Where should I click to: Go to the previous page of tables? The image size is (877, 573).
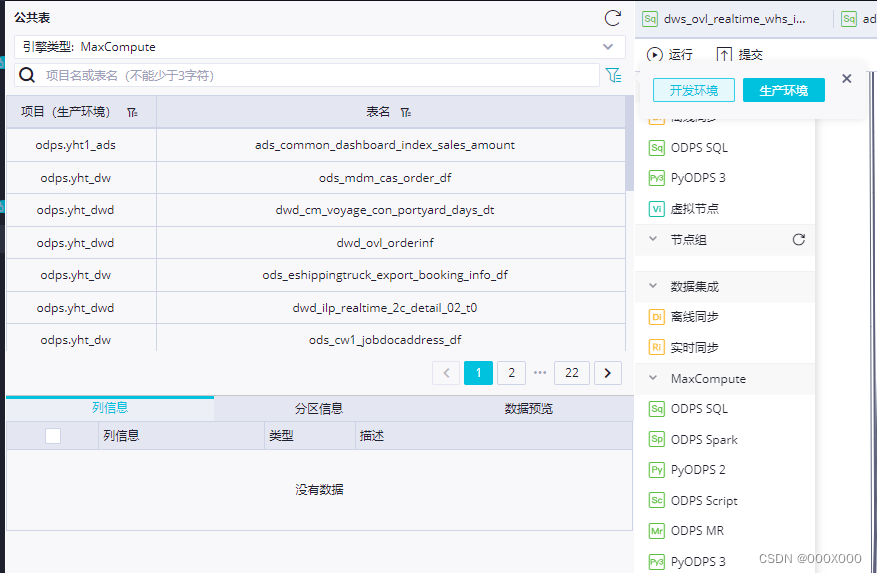pos(446,373)
